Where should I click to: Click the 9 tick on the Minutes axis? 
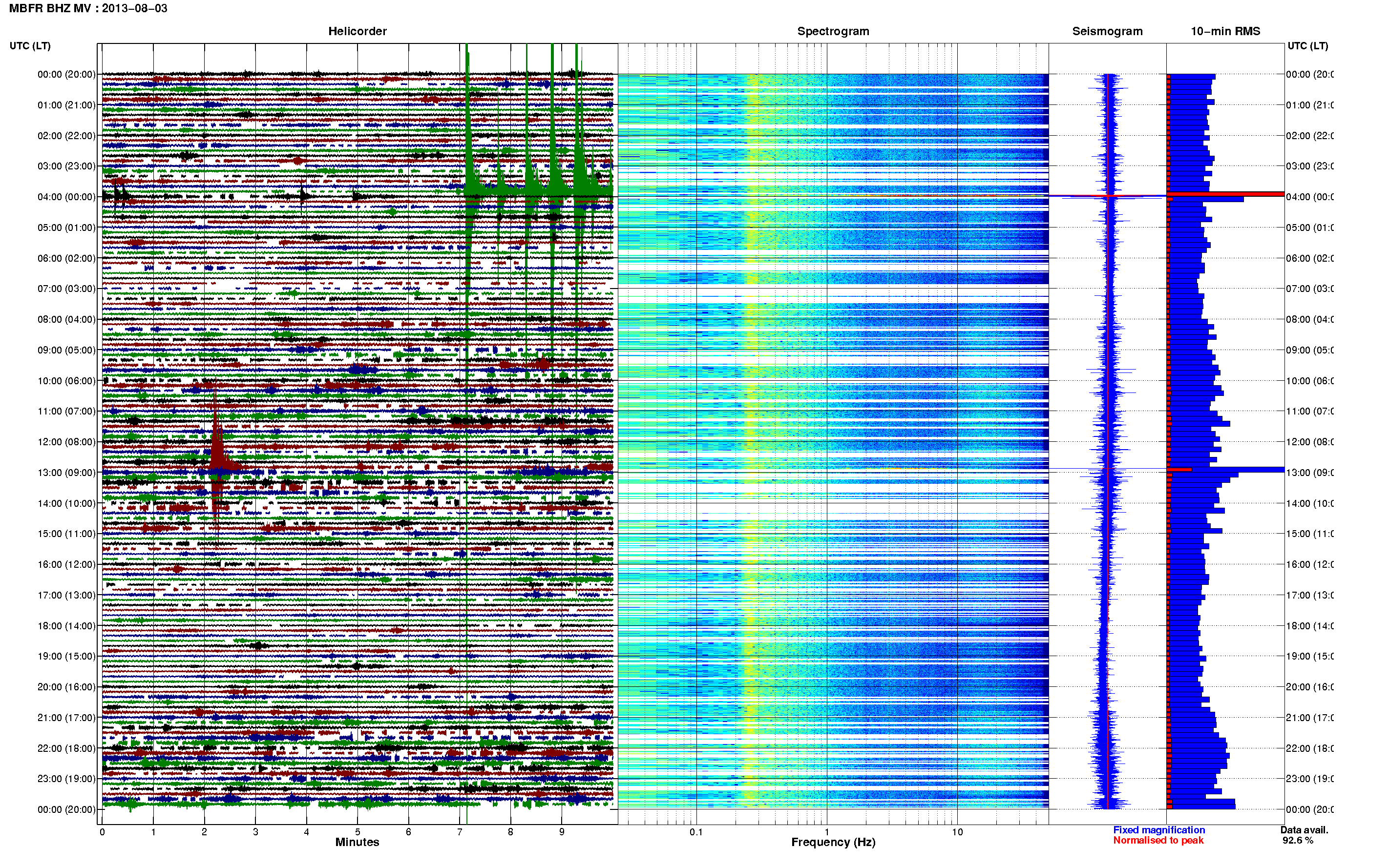[562, 832]
